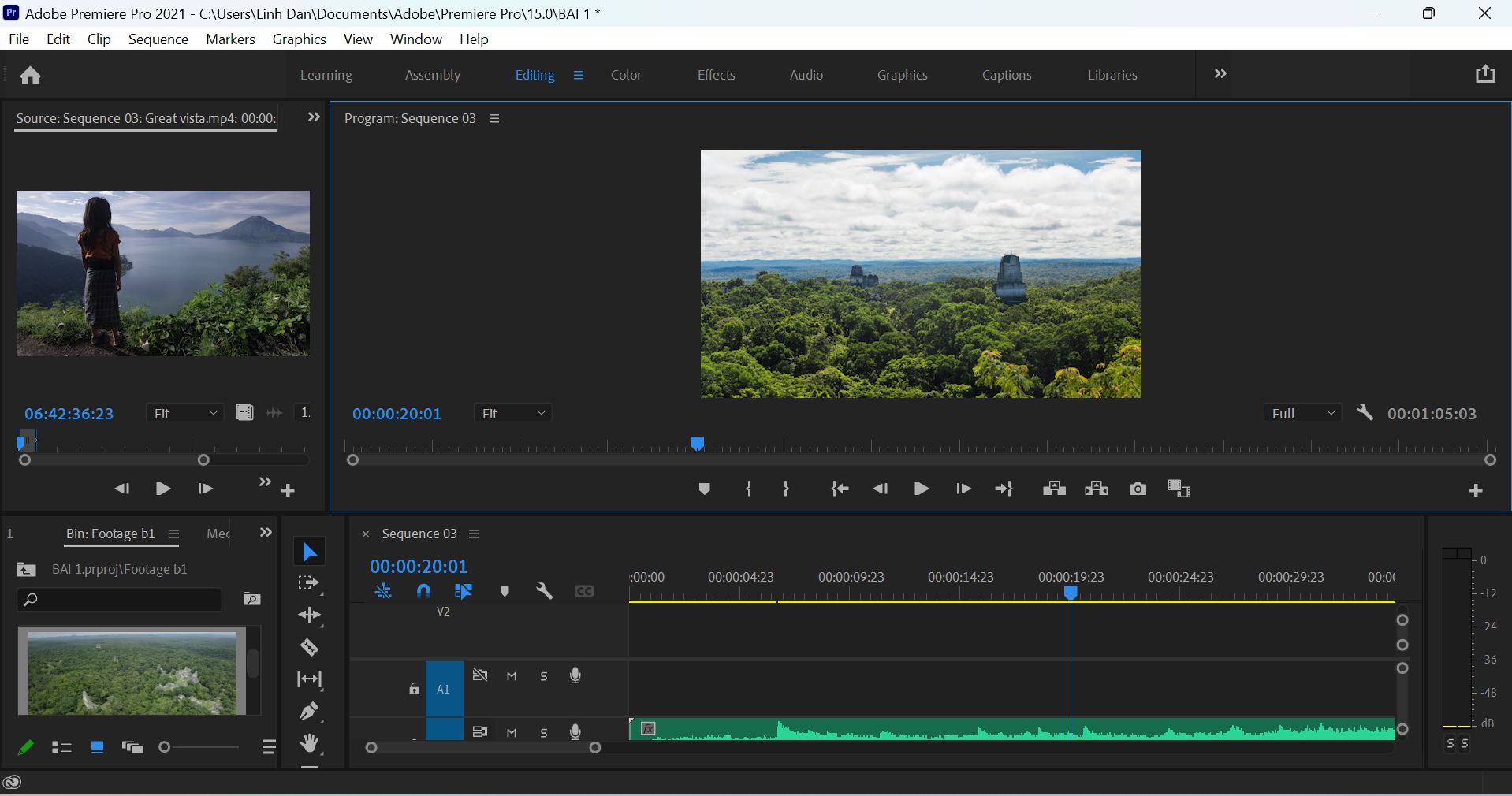1512x796 pixels.
Task: Mute the A1 audio track
Action: coord(512,676)
